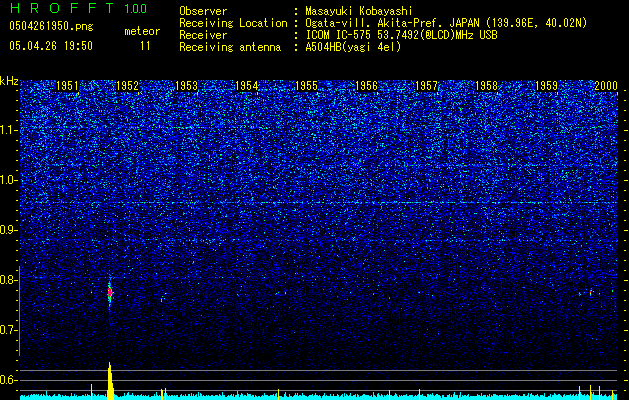
Task: Click the 1953 time marker
Action: click(x=187, y=85)
